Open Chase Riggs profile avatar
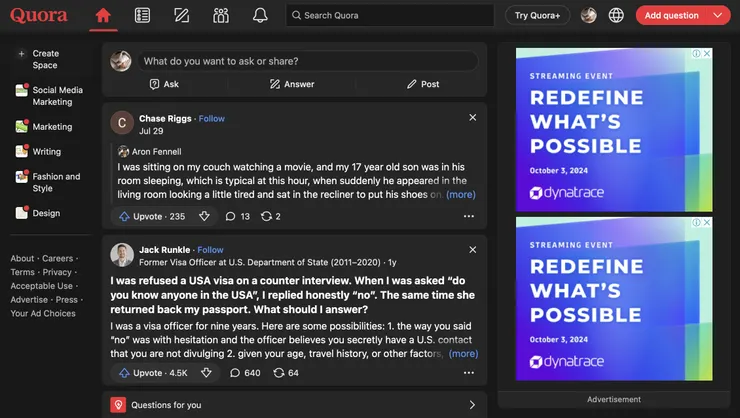Image resolution: width=740 pixels, height=418 pixels. click(122, 123)
